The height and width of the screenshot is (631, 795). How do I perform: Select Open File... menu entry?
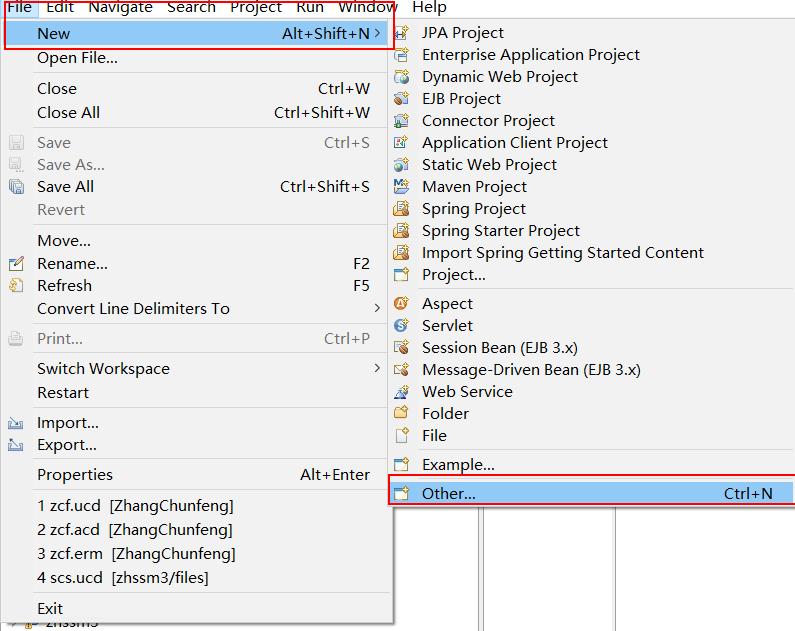[x=77, y=58]
